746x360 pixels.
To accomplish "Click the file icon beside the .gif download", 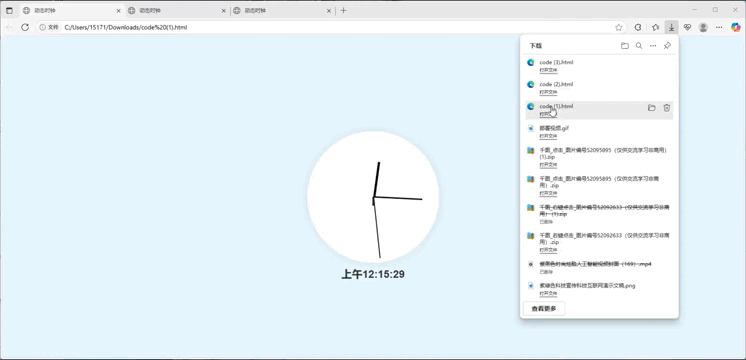I will pyautogui.click(x=530, y=128).
